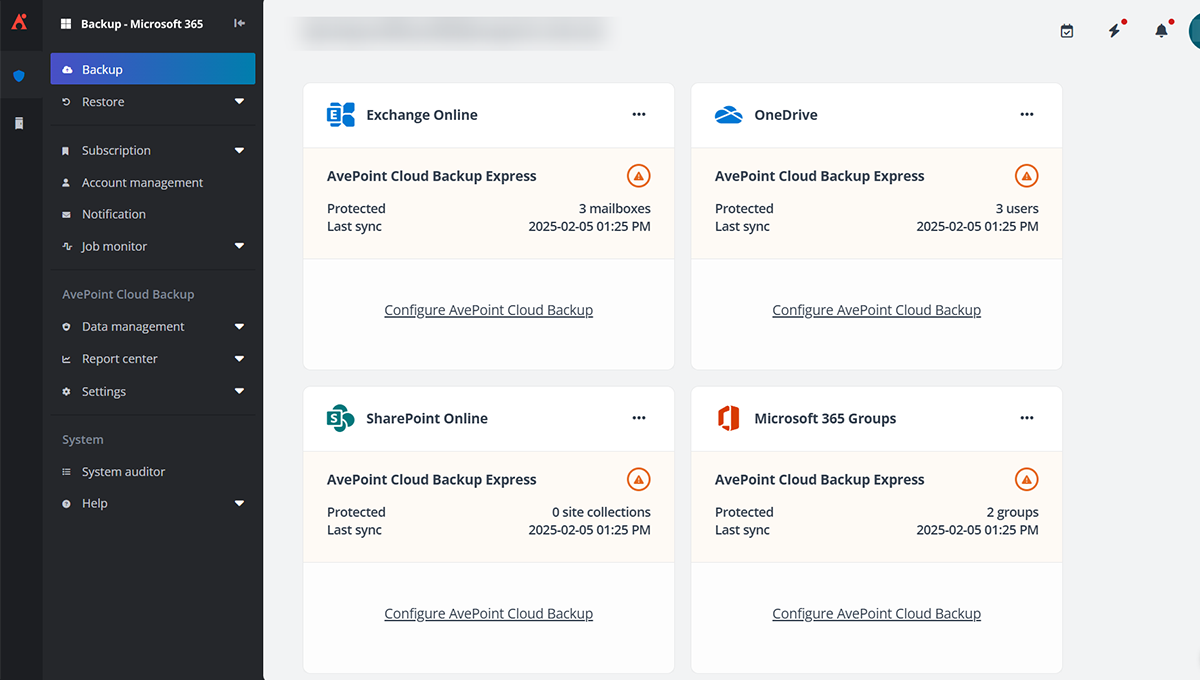Click the '0 site collections' protected value
This screenshot has height=680, width=1200.
tap(601, 513)
